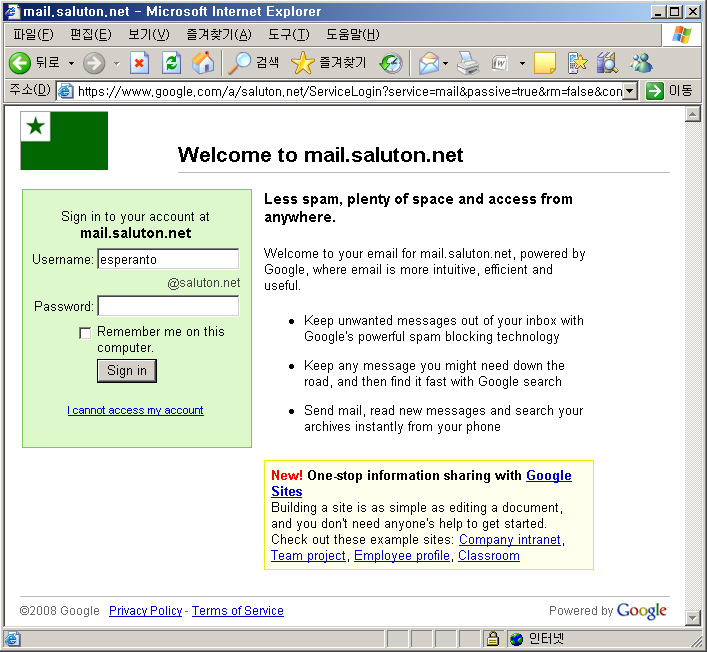Click the phone with star toolbar icon

click(577, 63)
